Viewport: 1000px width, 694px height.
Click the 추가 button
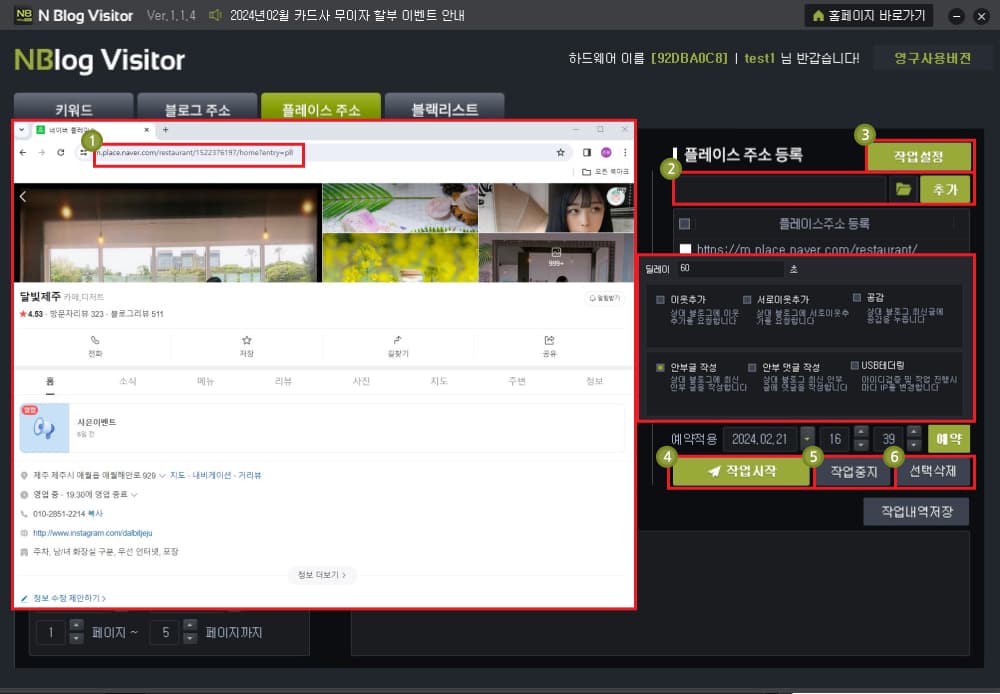click(x=945, y=189)
